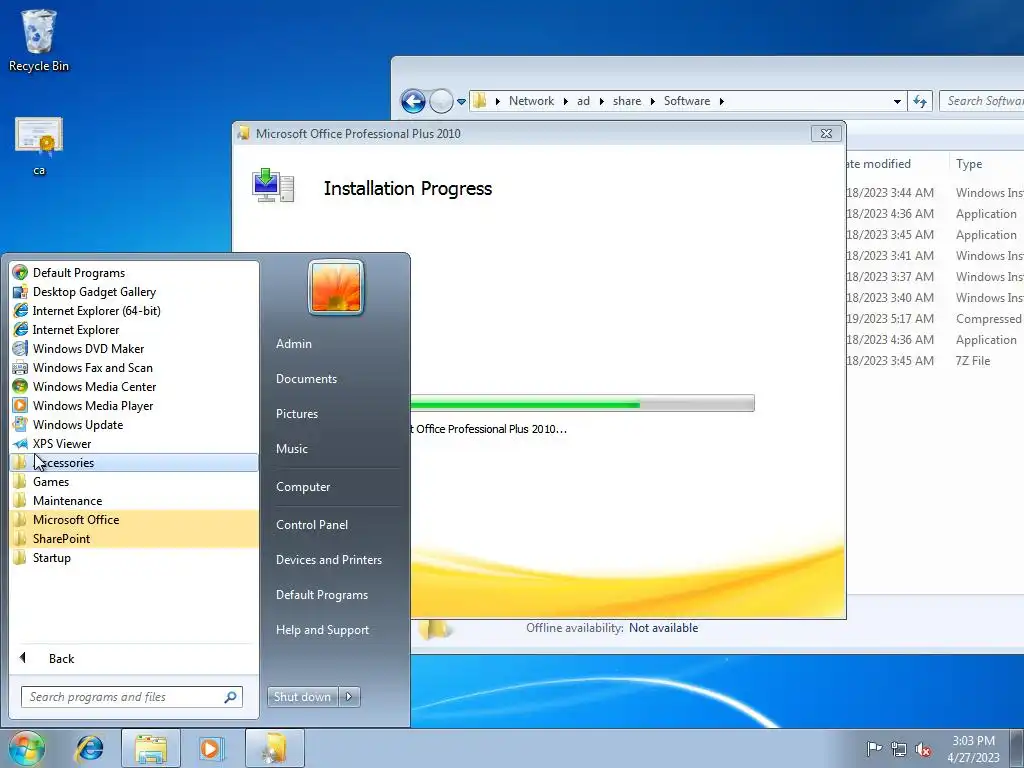The image size is (1024, 768).
Task: Open the Explorer address bar history dropdown
Action: [897, 101]
